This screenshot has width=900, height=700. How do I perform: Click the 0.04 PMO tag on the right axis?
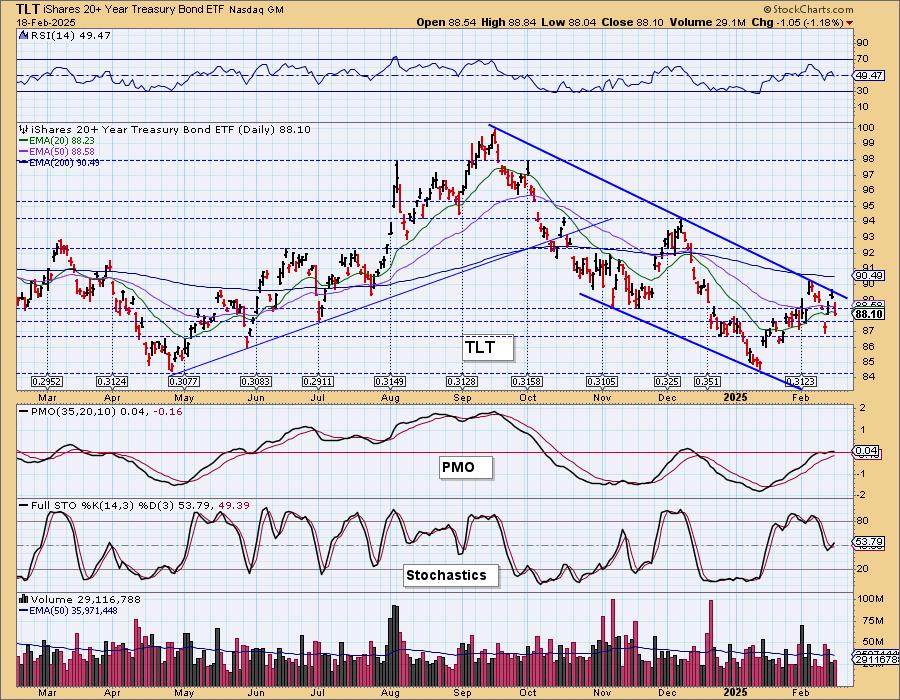pos(866,451)
